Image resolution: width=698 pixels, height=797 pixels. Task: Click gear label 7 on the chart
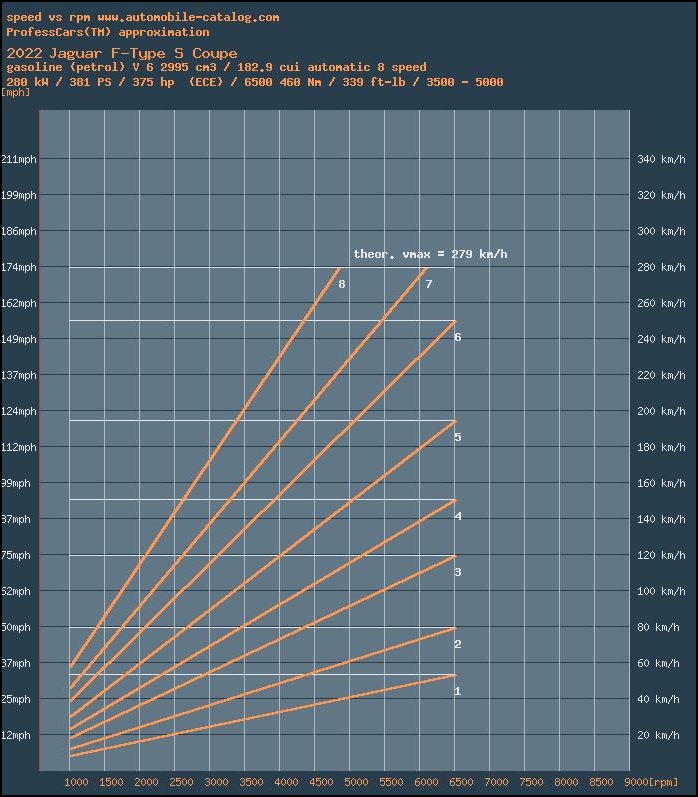(x=429, y=284)
